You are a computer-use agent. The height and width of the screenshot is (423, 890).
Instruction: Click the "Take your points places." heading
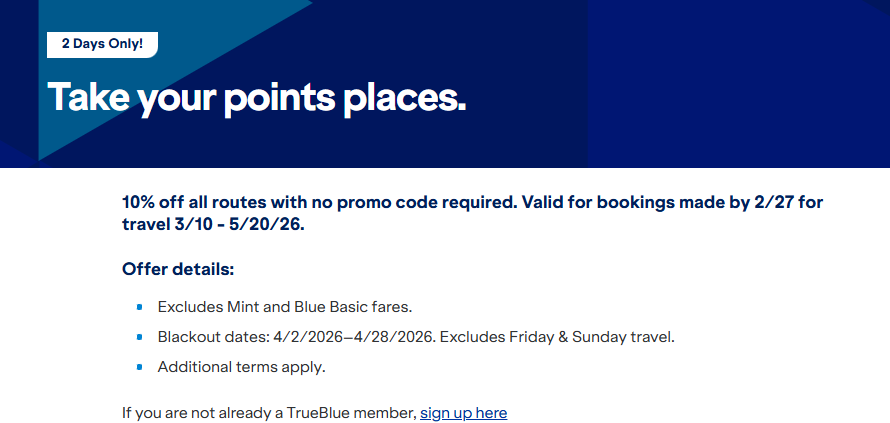(x=257, y=96)
